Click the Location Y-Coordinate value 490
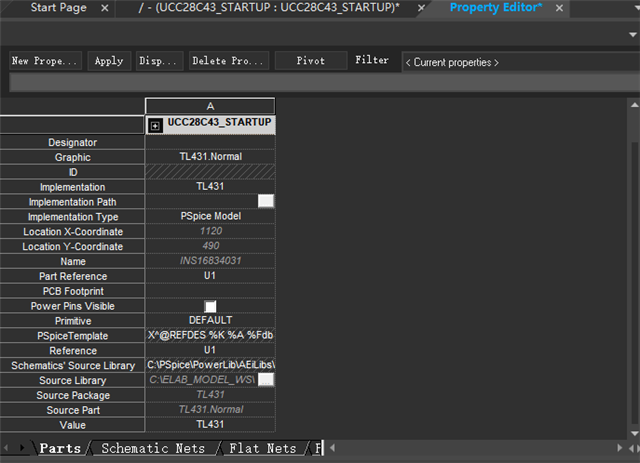 click(x=210, y=246)
